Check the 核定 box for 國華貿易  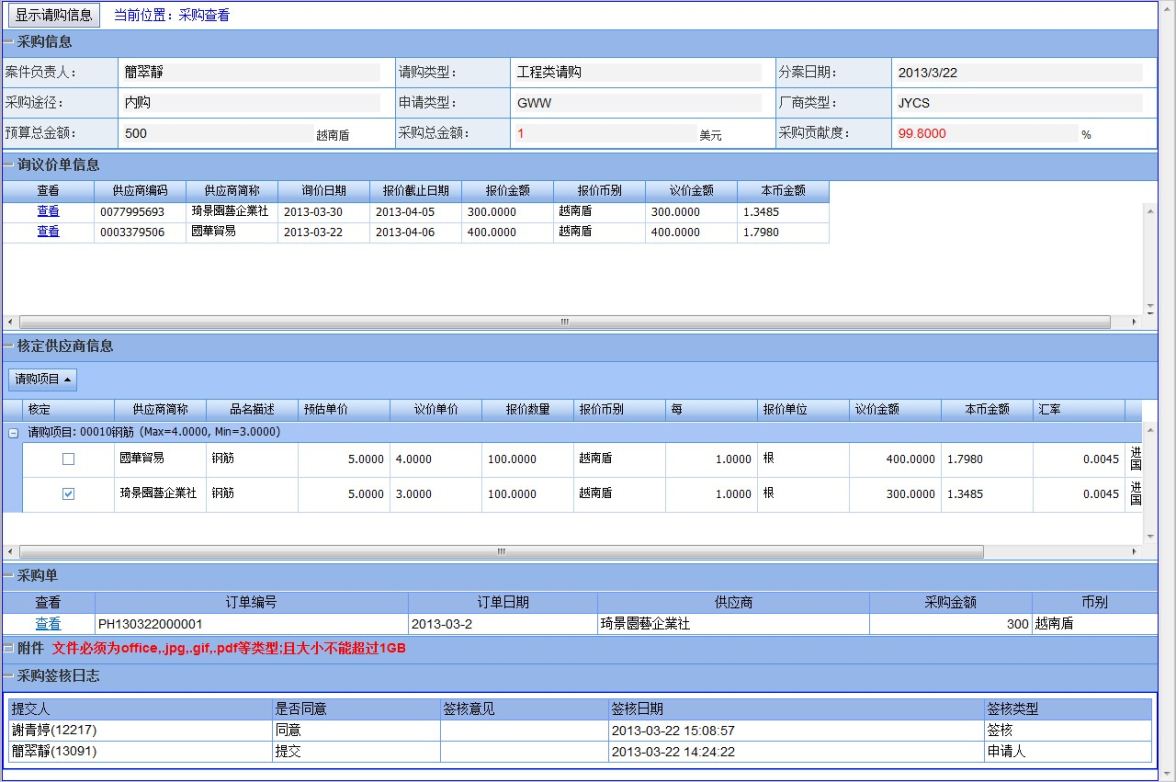click(x=68, y=459)
